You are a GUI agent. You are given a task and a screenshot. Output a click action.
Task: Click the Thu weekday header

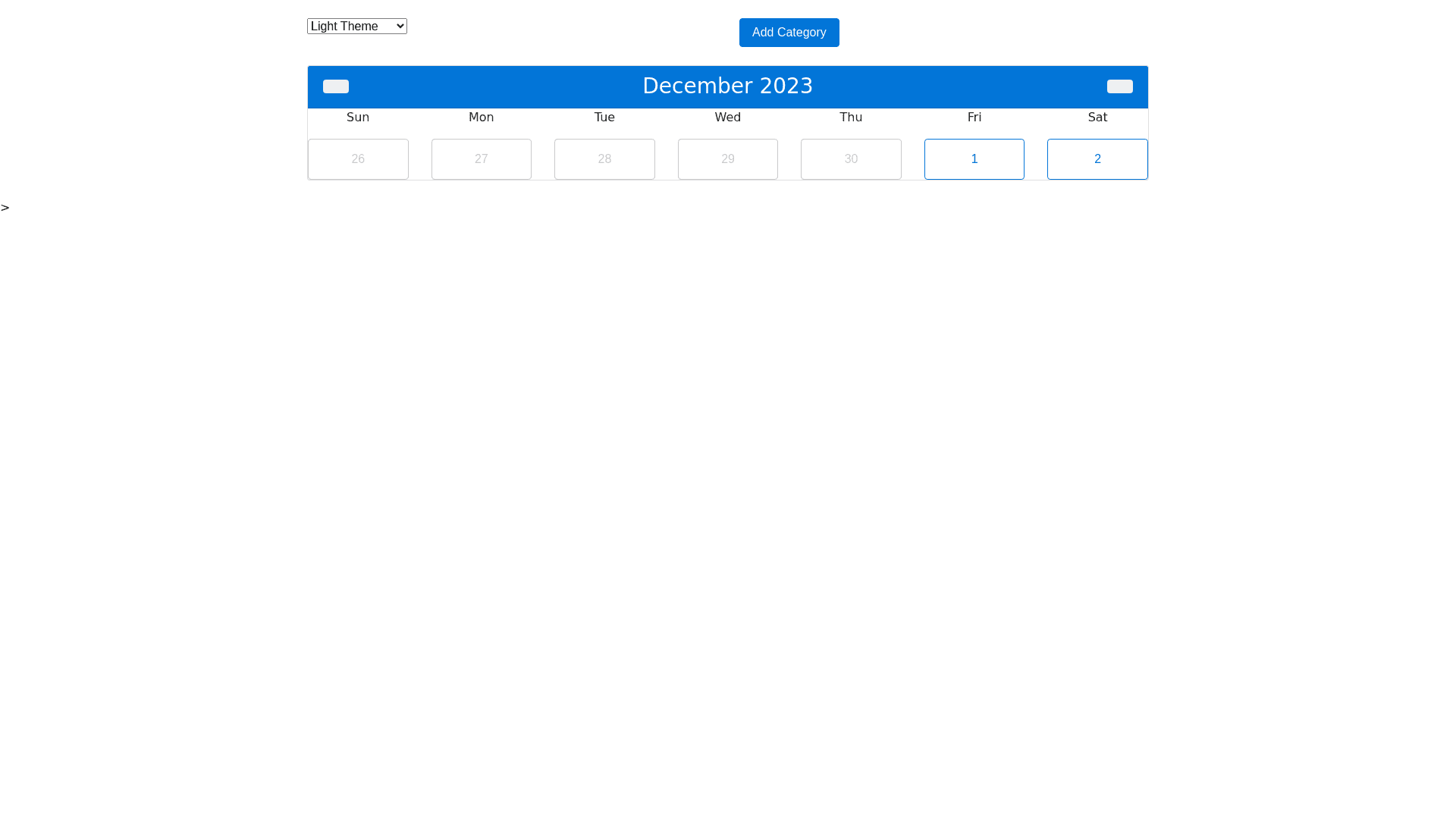pyautogui.click(x=851, y=118)
